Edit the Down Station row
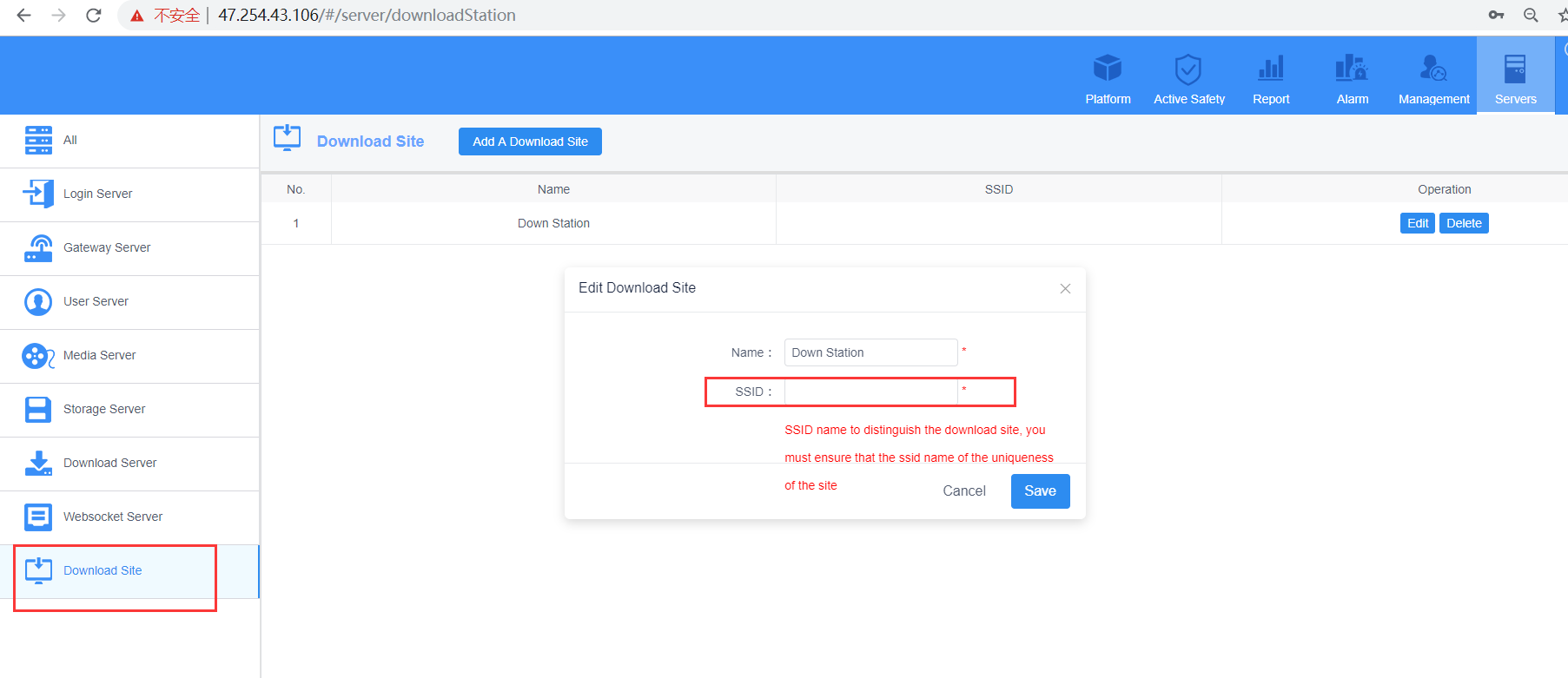The image size is (1568, 678). 1417,223
